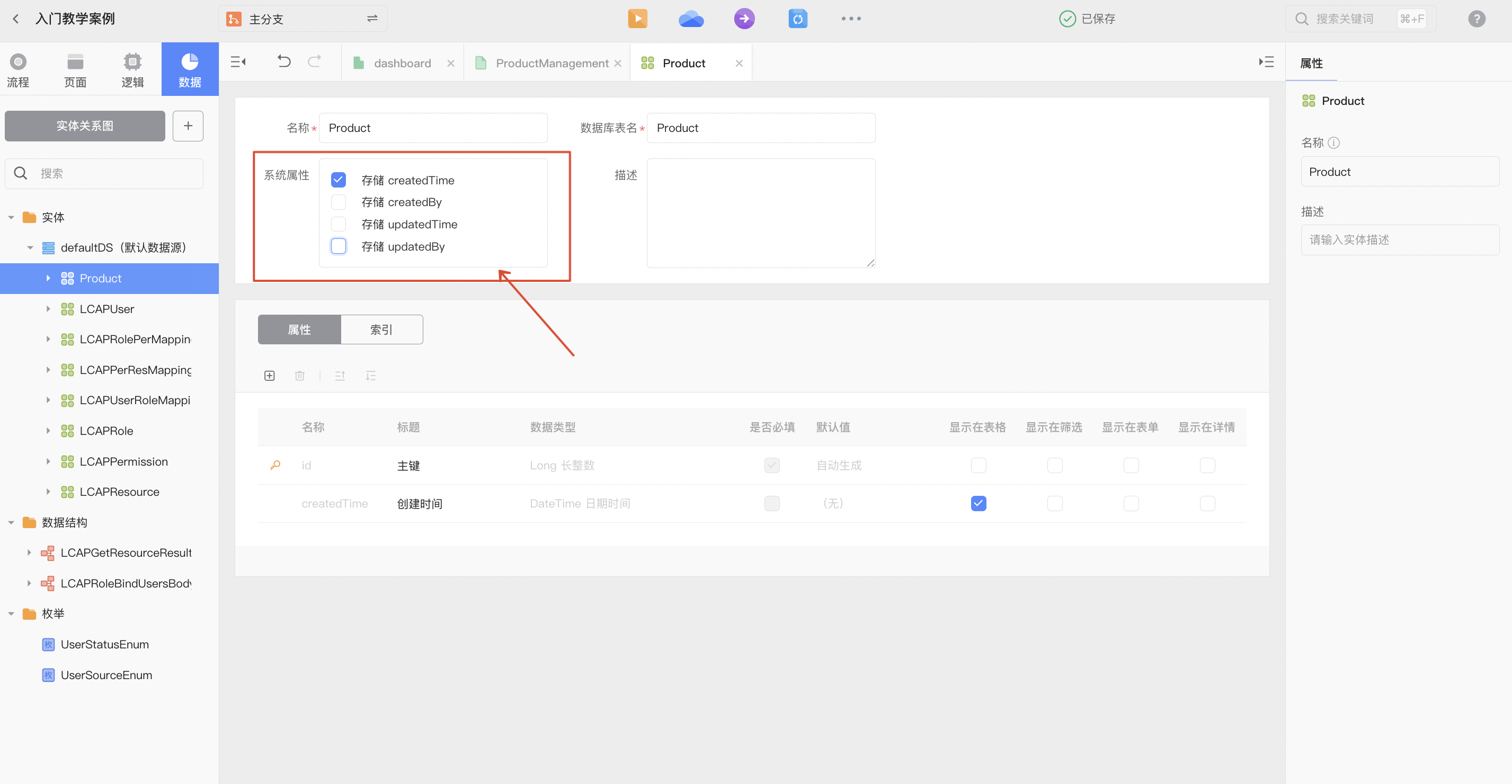The width and height of the screenshot is (1512, 784).
Task: Toggle 存储 createdTime checkbox on
Action: (x=339, y=180)
